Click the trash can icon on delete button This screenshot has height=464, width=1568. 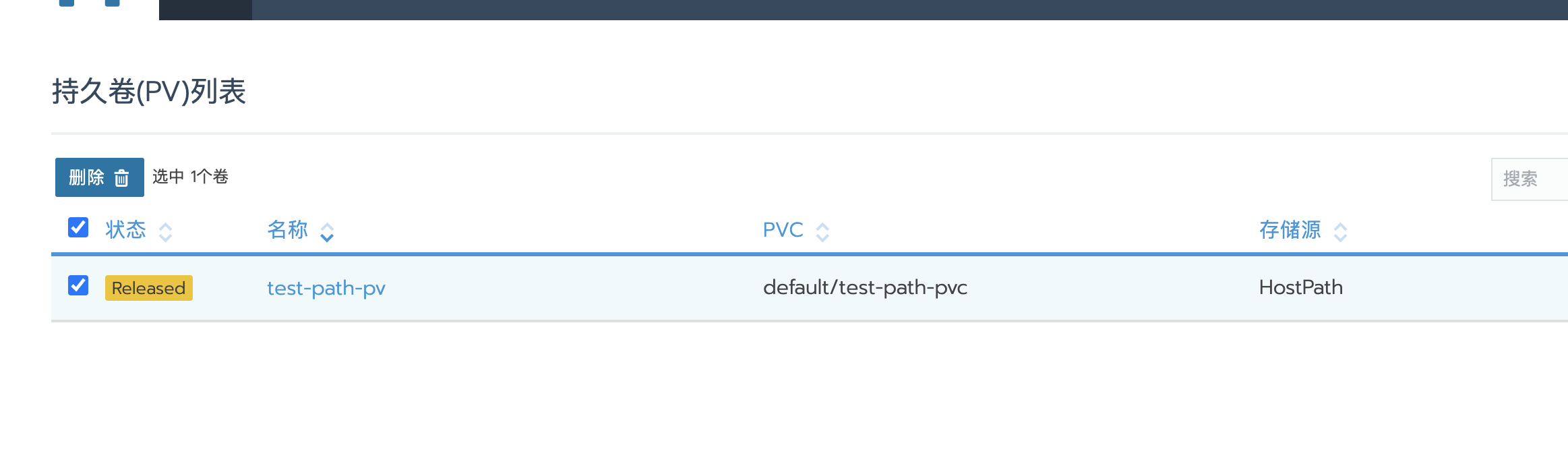[x=121, y=178]
